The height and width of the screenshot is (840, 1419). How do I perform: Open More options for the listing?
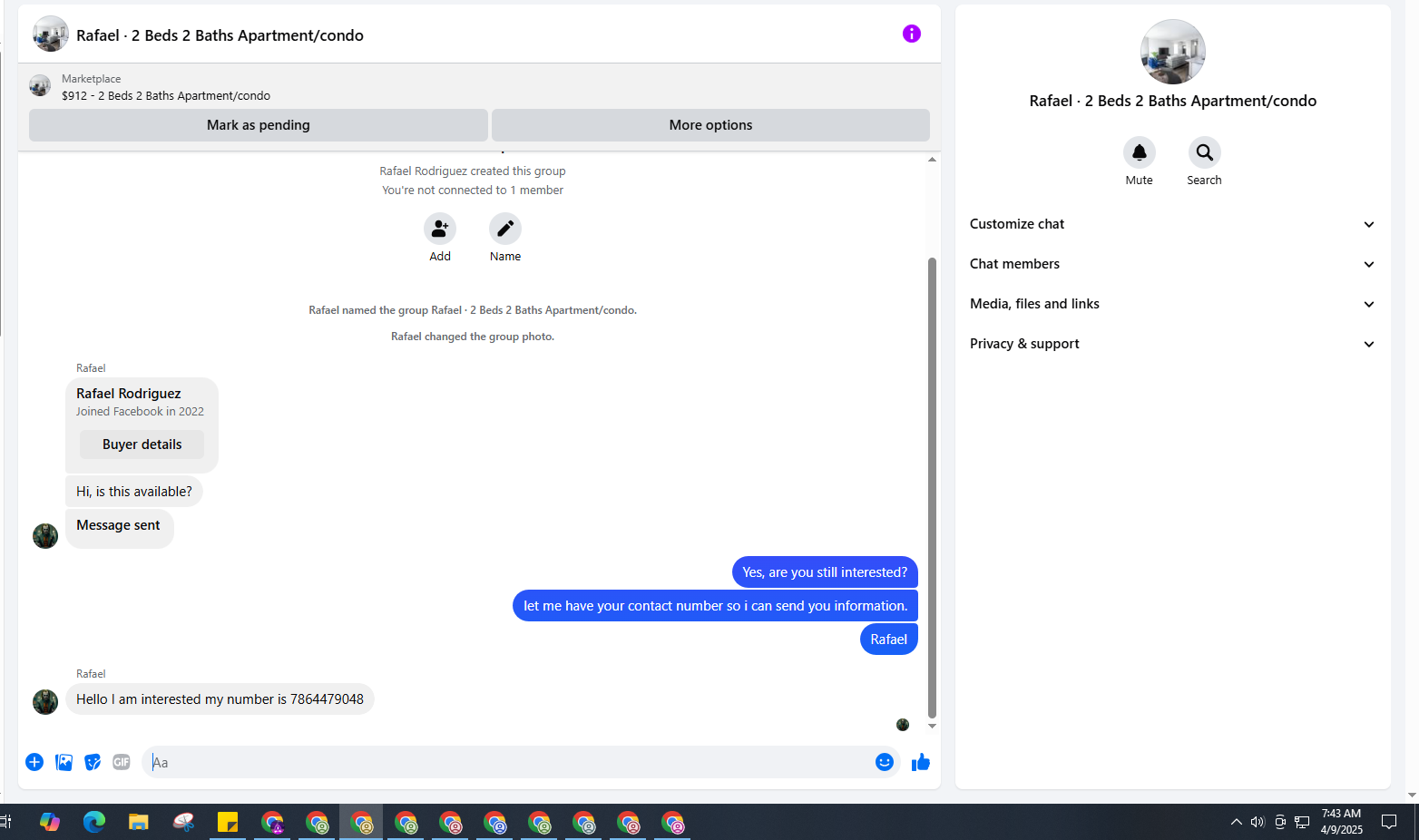(710, 125)
